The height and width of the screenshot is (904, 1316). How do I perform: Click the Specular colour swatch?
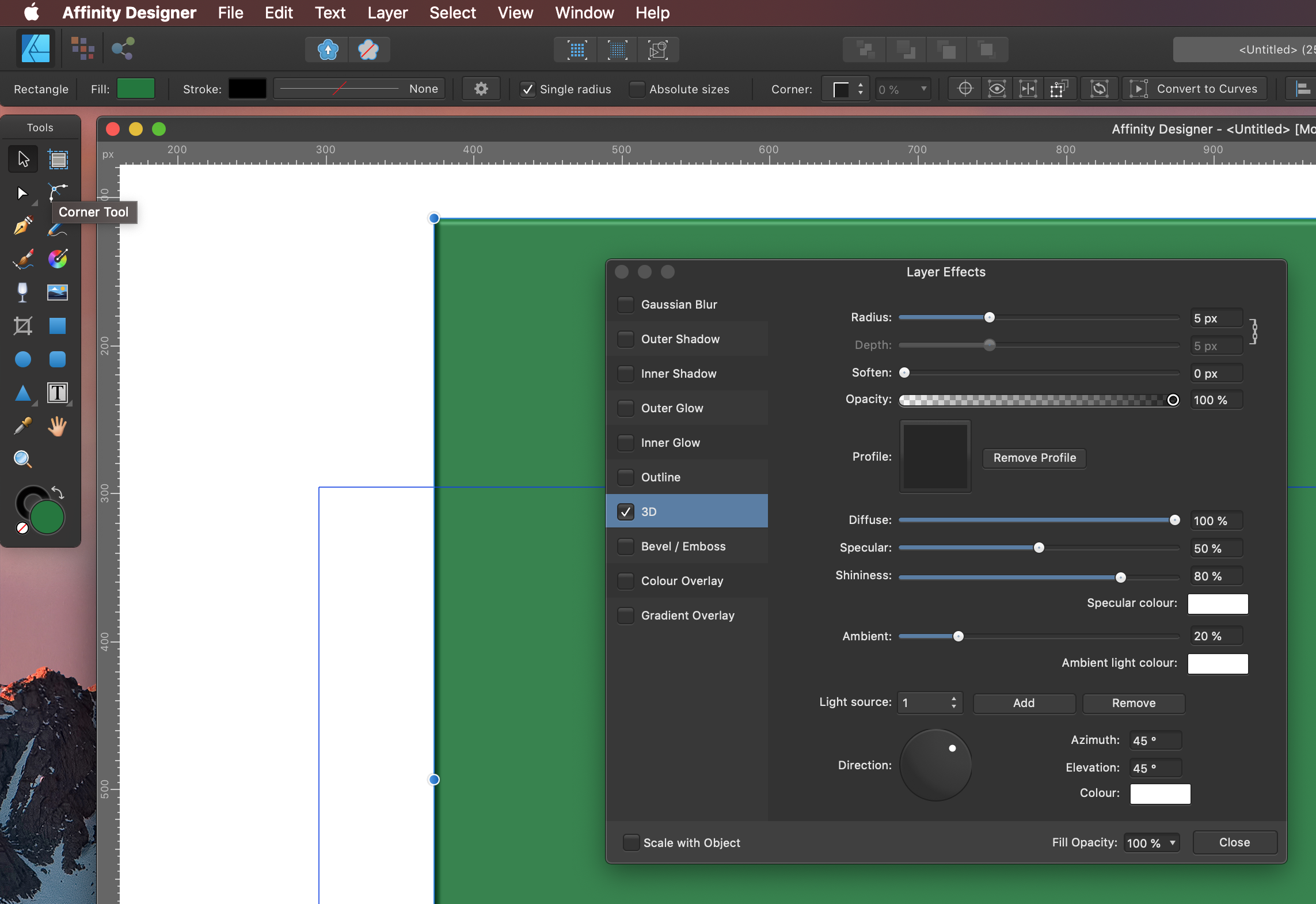pos(1218,604)
